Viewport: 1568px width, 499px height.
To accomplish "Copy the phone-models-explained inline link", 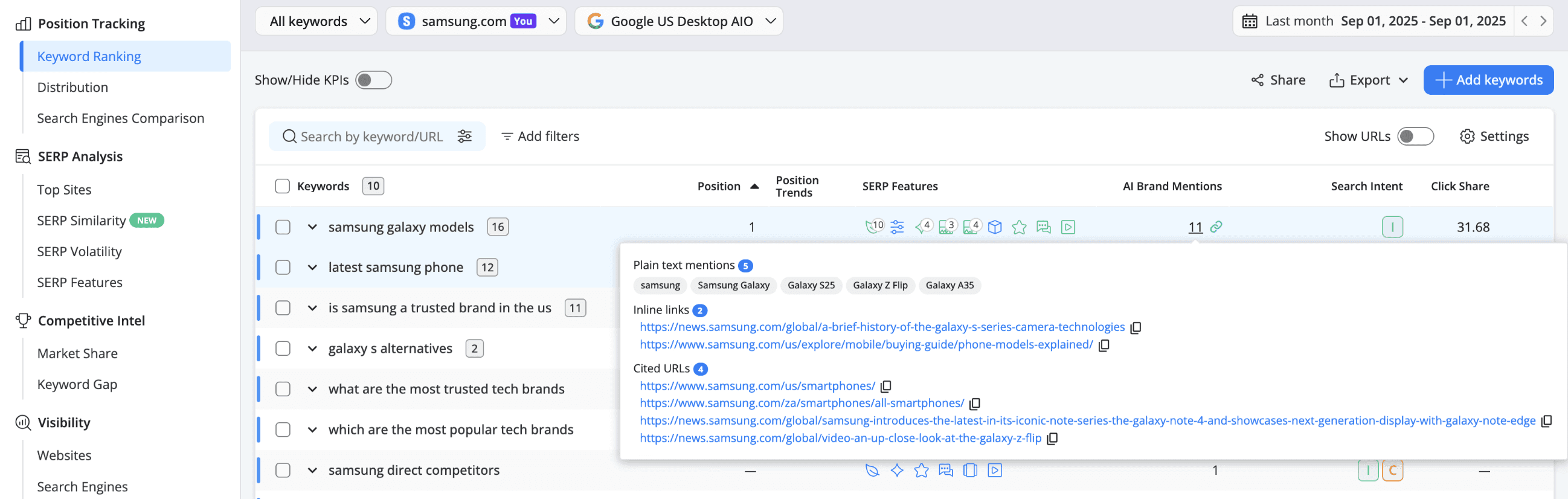I will pos(1104,345).
